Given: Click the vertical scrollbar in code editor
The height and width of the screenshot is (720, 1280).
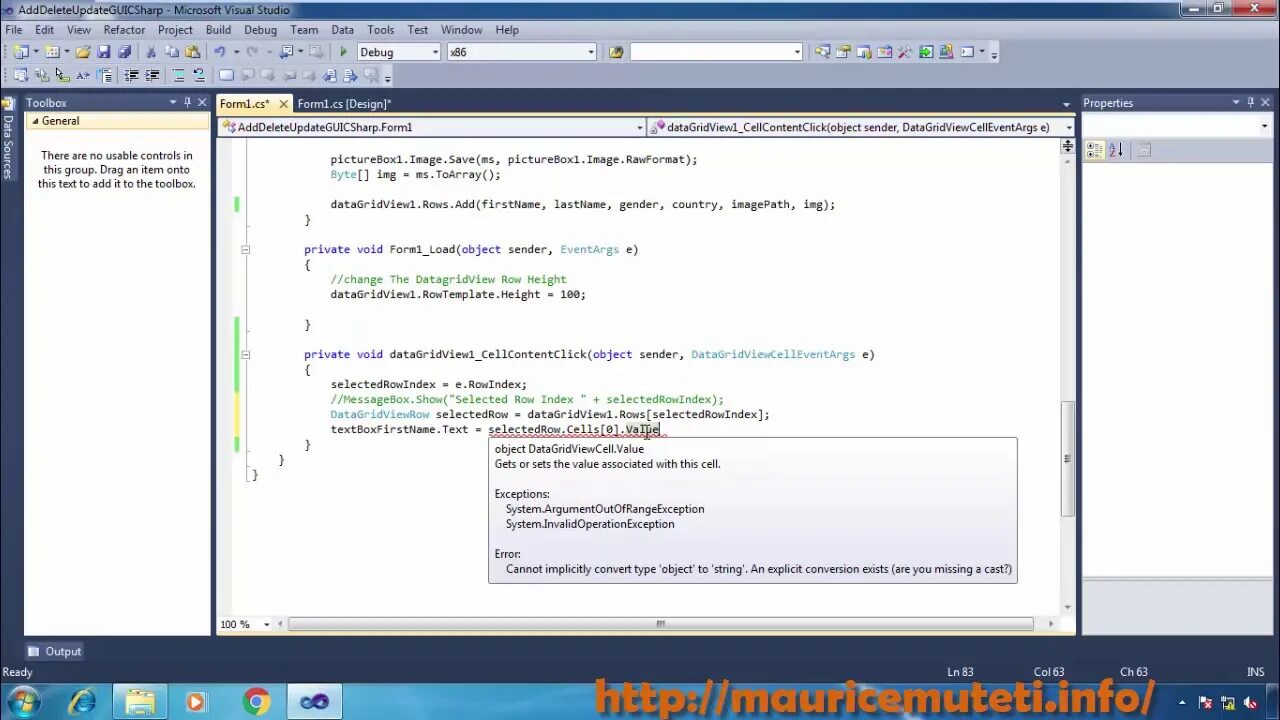Looking at the screenshot, I should pos(1068,459).
